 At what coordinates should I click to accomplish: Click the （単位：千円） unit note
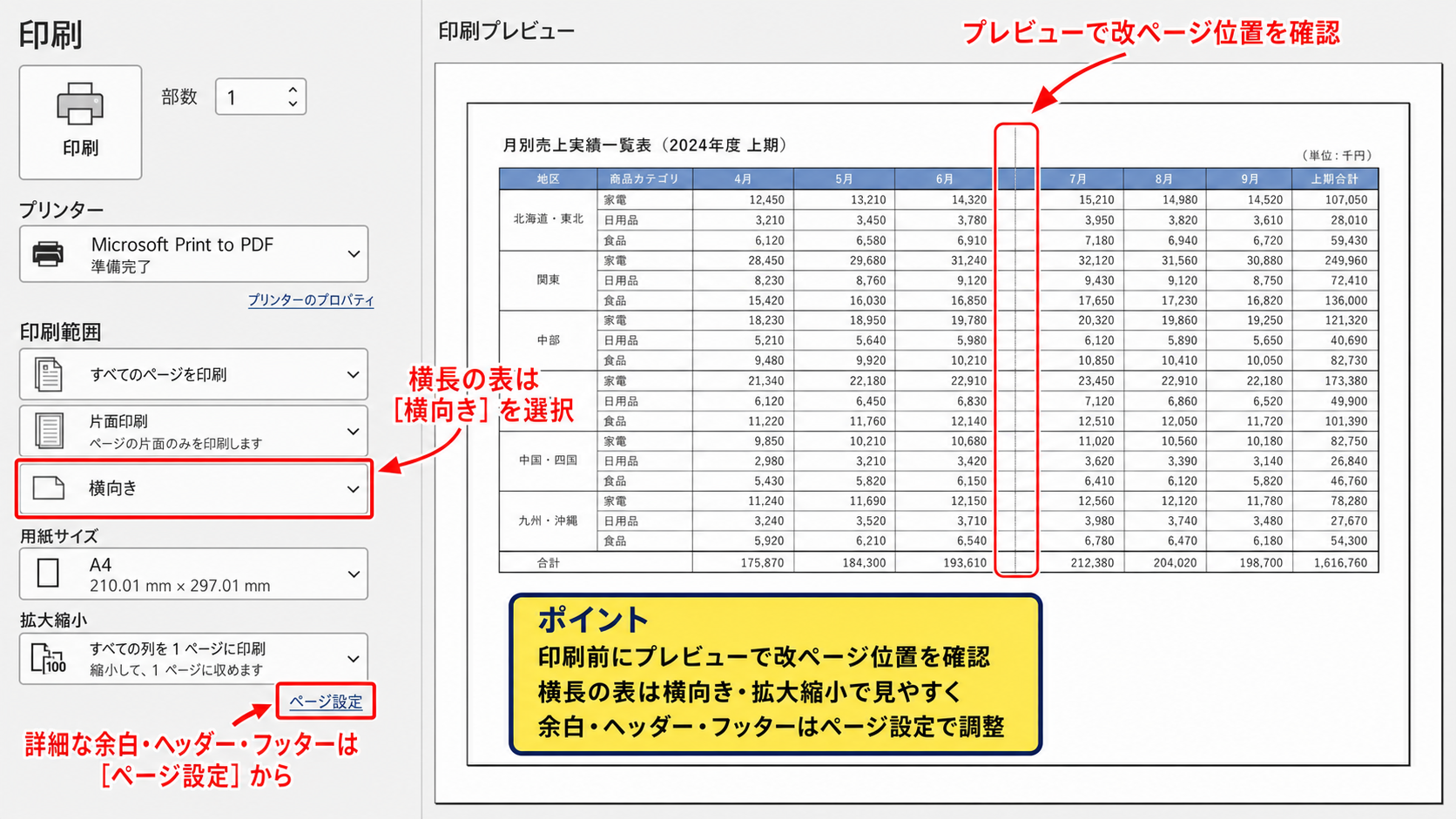1337,156
